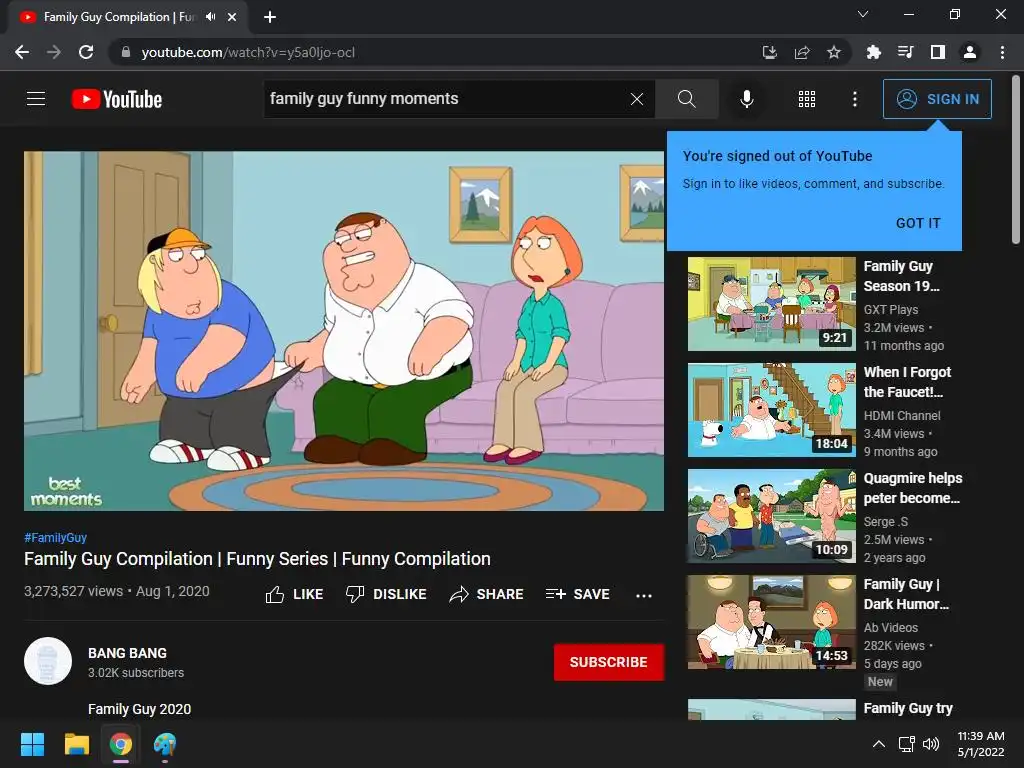This screenshot has width=1024, height=768.
Task: Open Paint from taskbar
Action: click(x=165, y=744)
